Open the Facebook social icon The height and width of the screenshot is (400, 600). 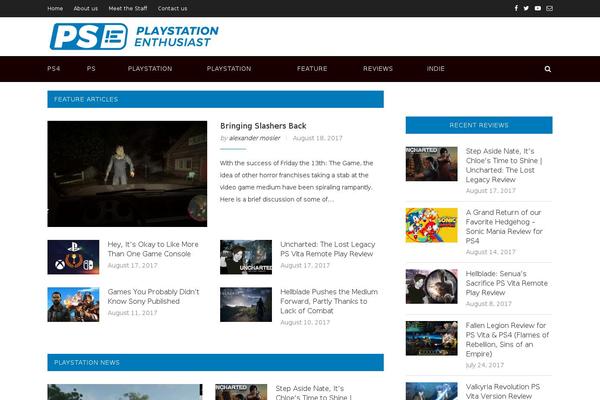coord(516,8)
